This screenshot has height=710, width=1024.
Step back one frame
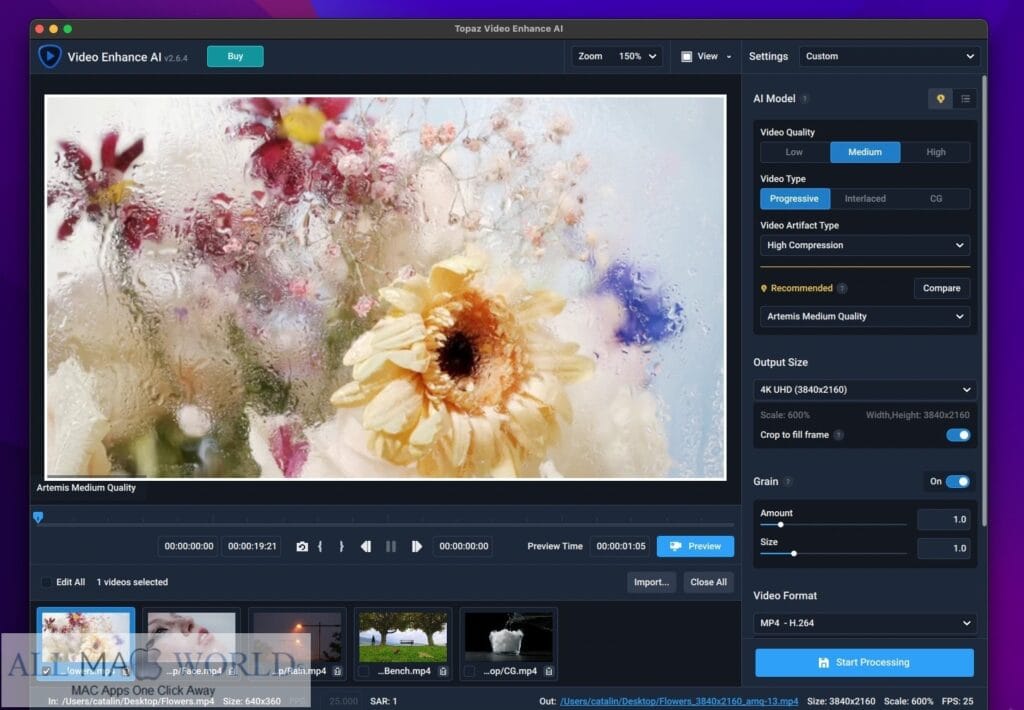tap(366, 546)
